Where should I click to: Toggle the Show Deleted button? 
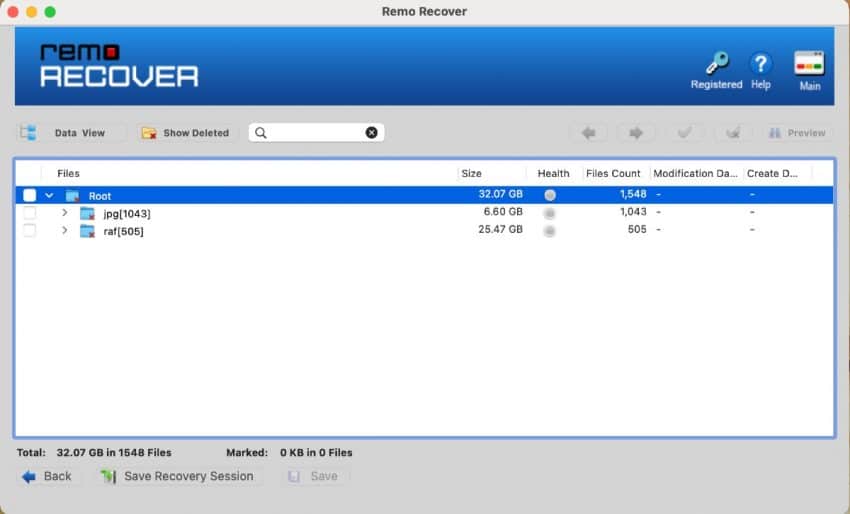tap(186, 133)
